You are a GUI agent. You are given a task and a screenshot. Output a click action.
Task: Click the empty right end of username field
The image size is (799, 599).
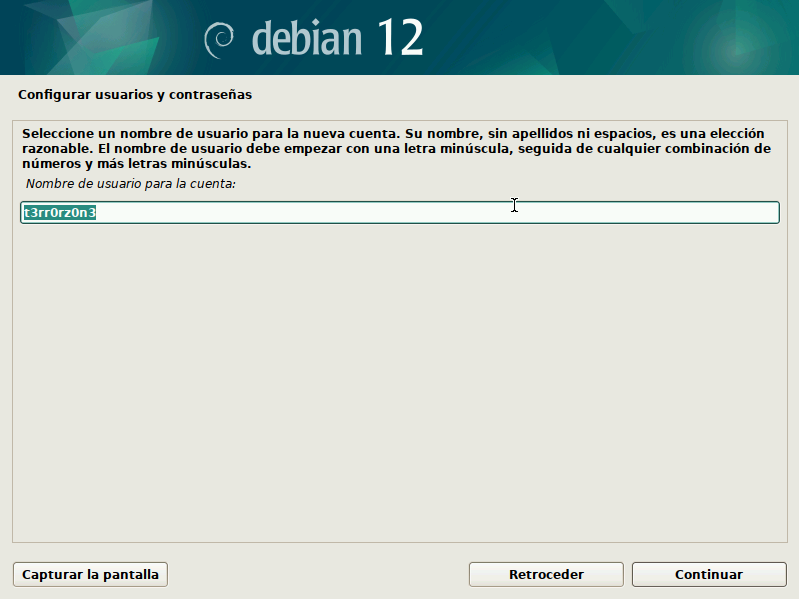coord(700,213)
